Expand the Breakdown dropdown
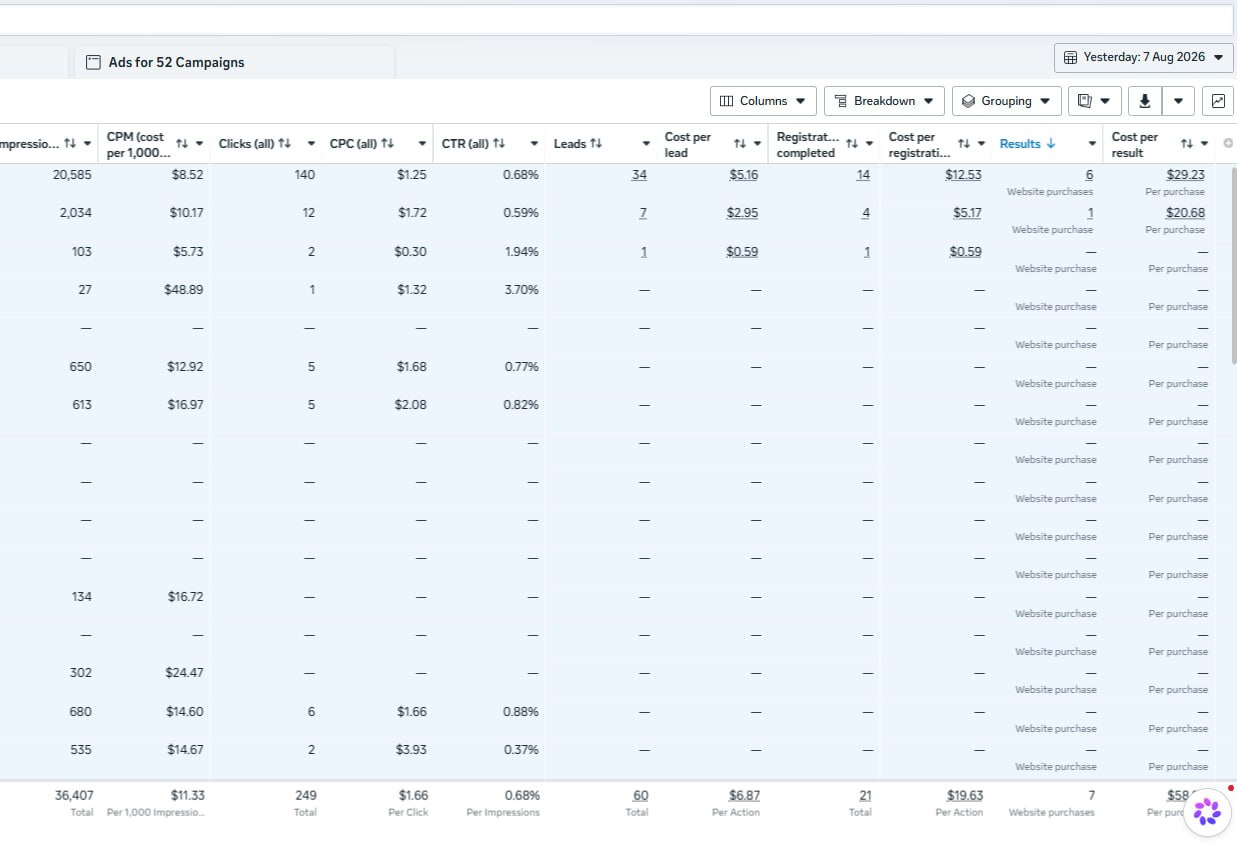The width and height of the screenshot is (1237, 843). pyautogui.click(x=884, y=101)
